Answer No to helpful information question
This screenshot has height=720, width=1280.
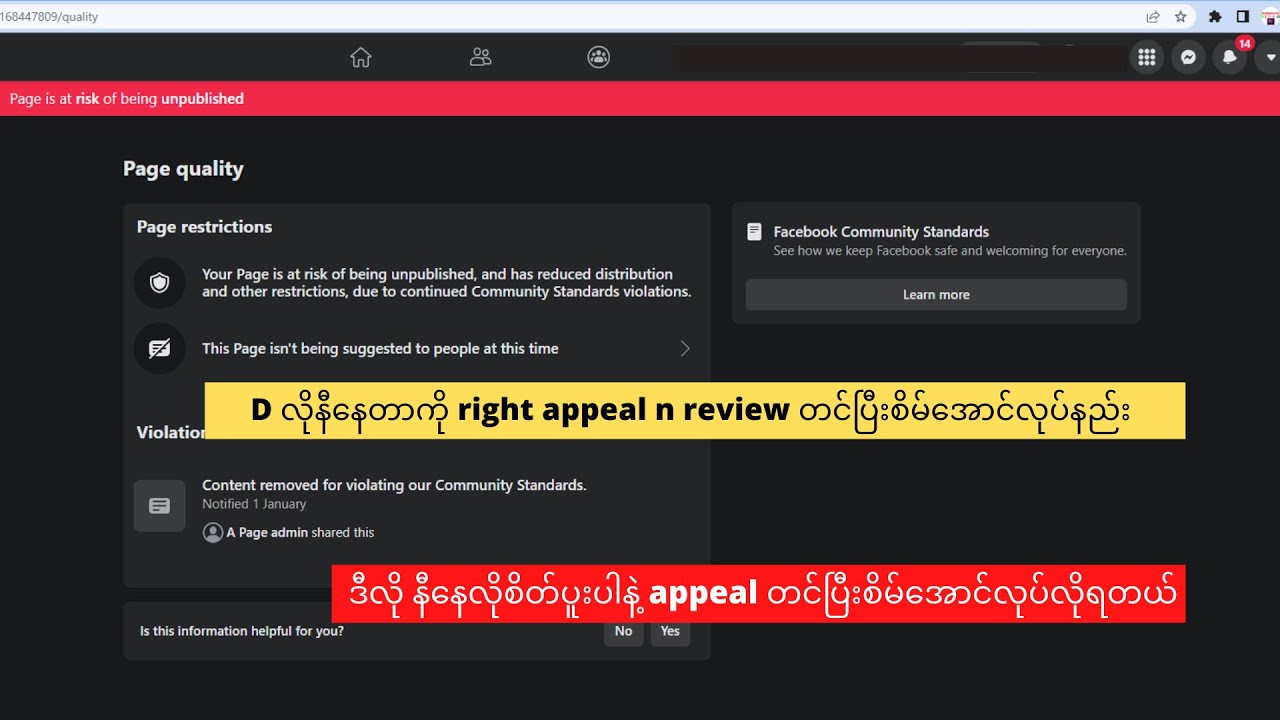point(624,632)
